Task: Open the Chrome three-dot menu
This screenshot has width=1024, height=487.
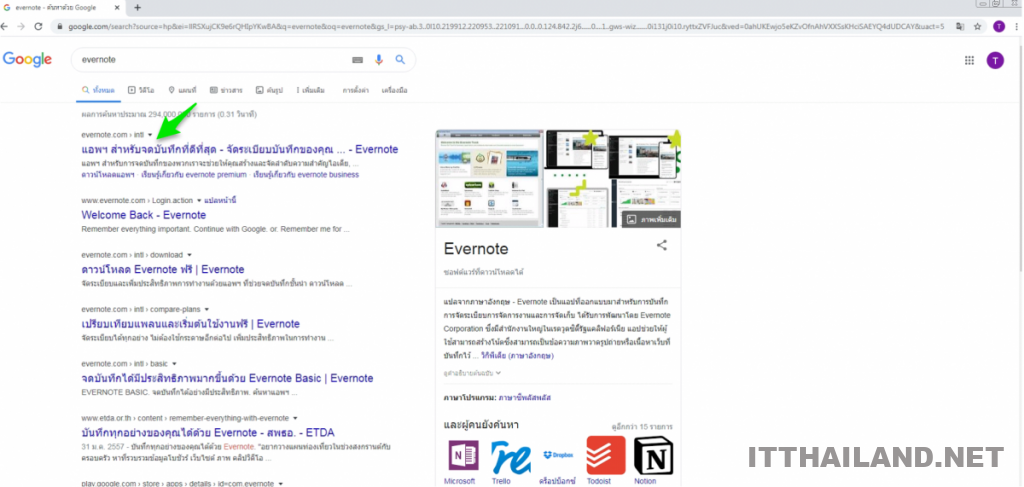Action: (x=1016, y=27)
